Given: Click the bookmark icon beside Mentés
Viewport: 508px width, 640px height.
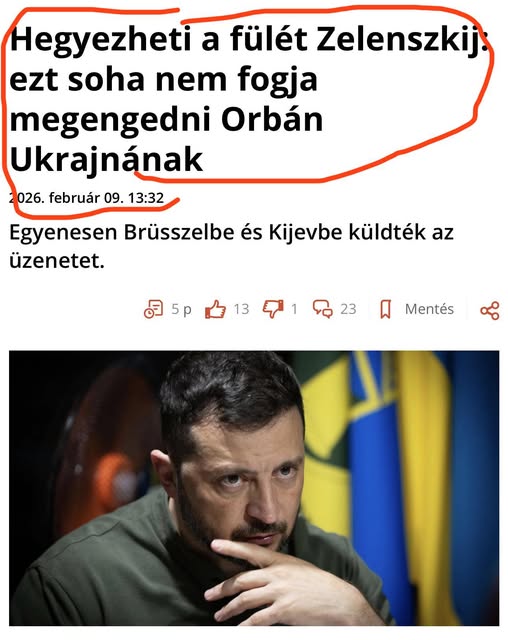Looking at the screenshot, I should (x=386, y=309).
